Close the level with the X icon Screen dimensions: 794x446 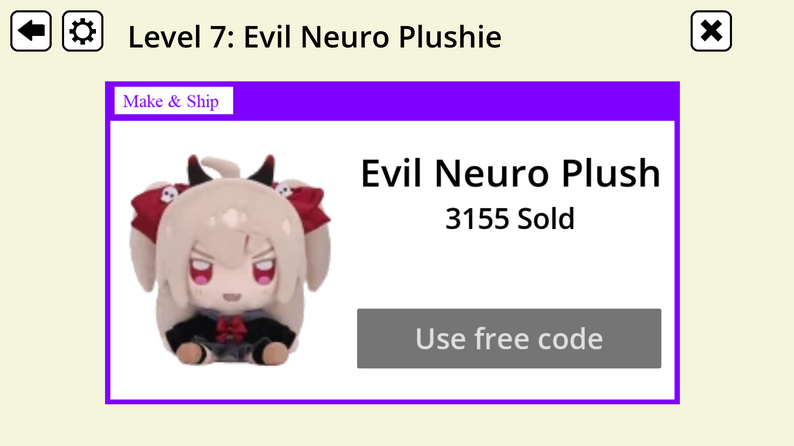(711, 31)
